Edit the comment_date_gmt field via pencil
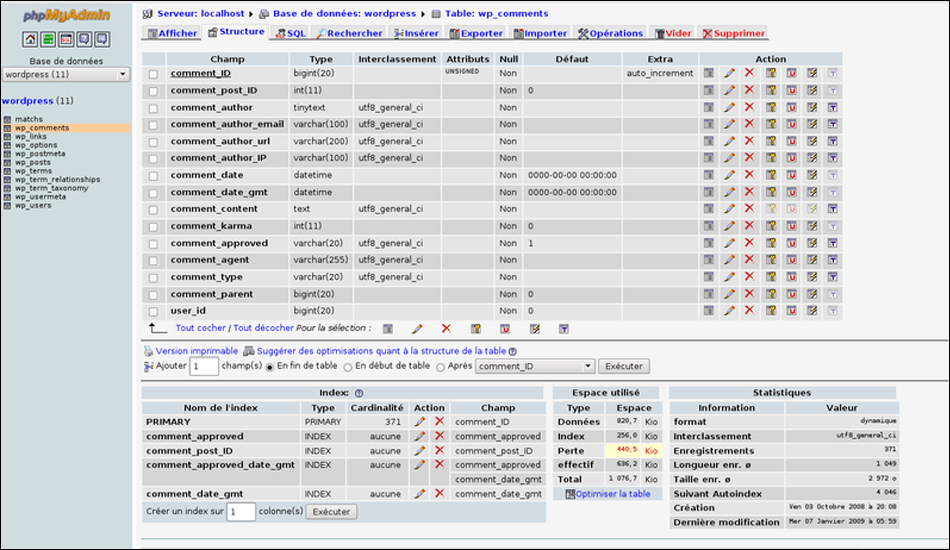The width and height of the screenshot is (950, 550). point(729,192)
